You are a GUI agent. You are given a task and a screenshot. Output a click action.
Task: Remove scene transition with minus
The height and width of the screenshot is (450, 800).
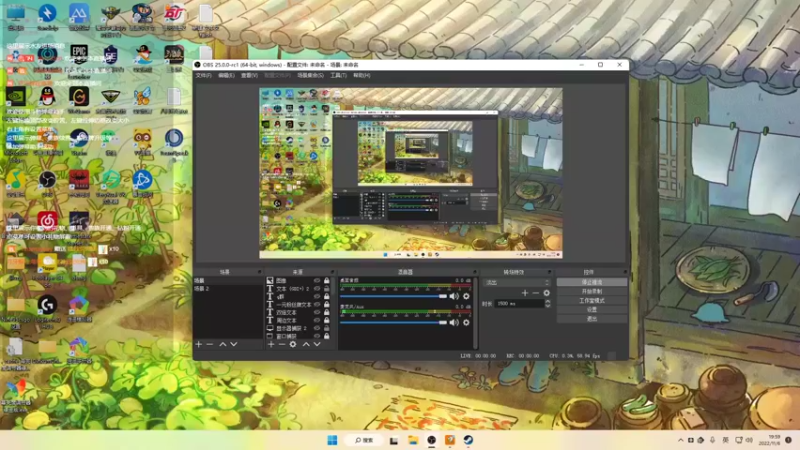[x=535, y=293]
